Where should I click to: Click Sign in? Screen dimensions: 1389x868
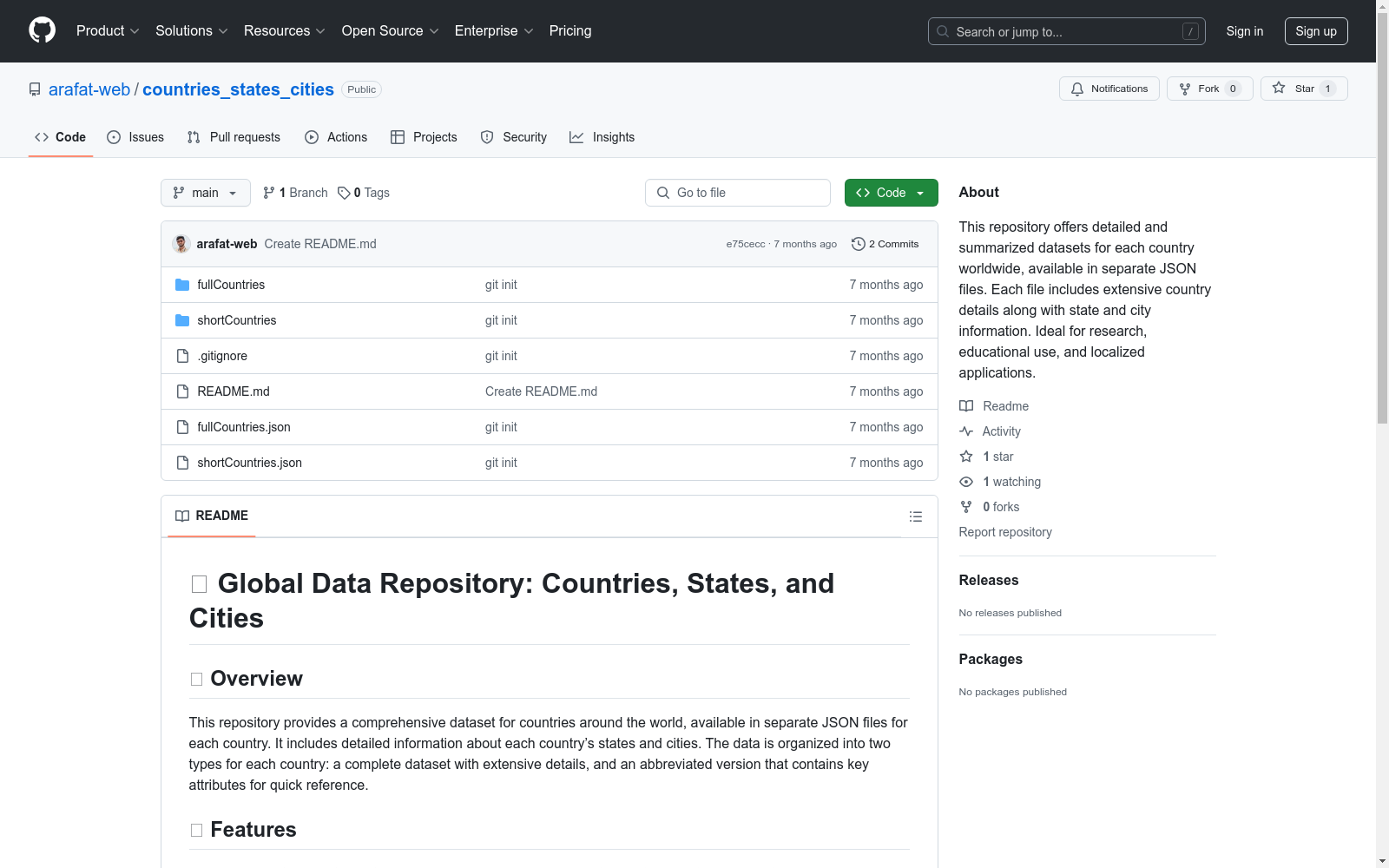1245,31
